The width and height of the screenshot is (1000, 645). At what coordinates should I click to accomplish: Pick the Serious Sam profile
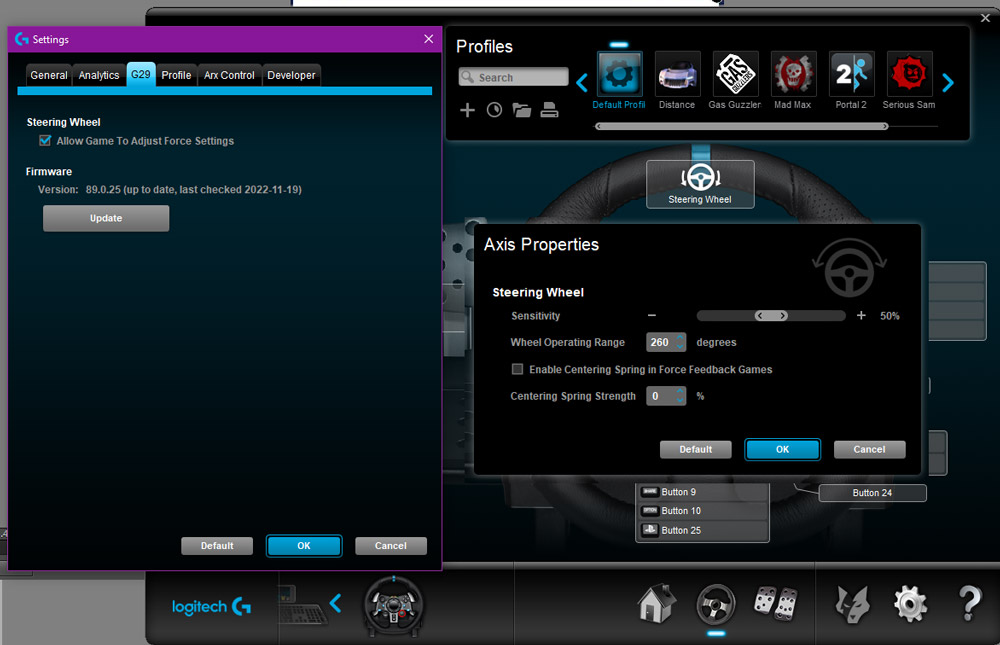pos(909,73)
